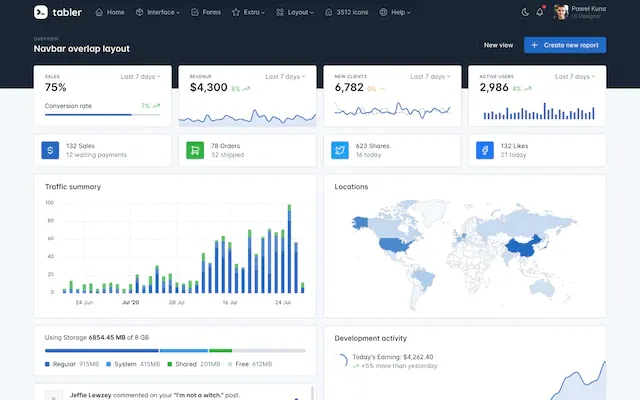The image size is (640, 400).
Task: Go to the Home menu item
Action: point(110,12)
